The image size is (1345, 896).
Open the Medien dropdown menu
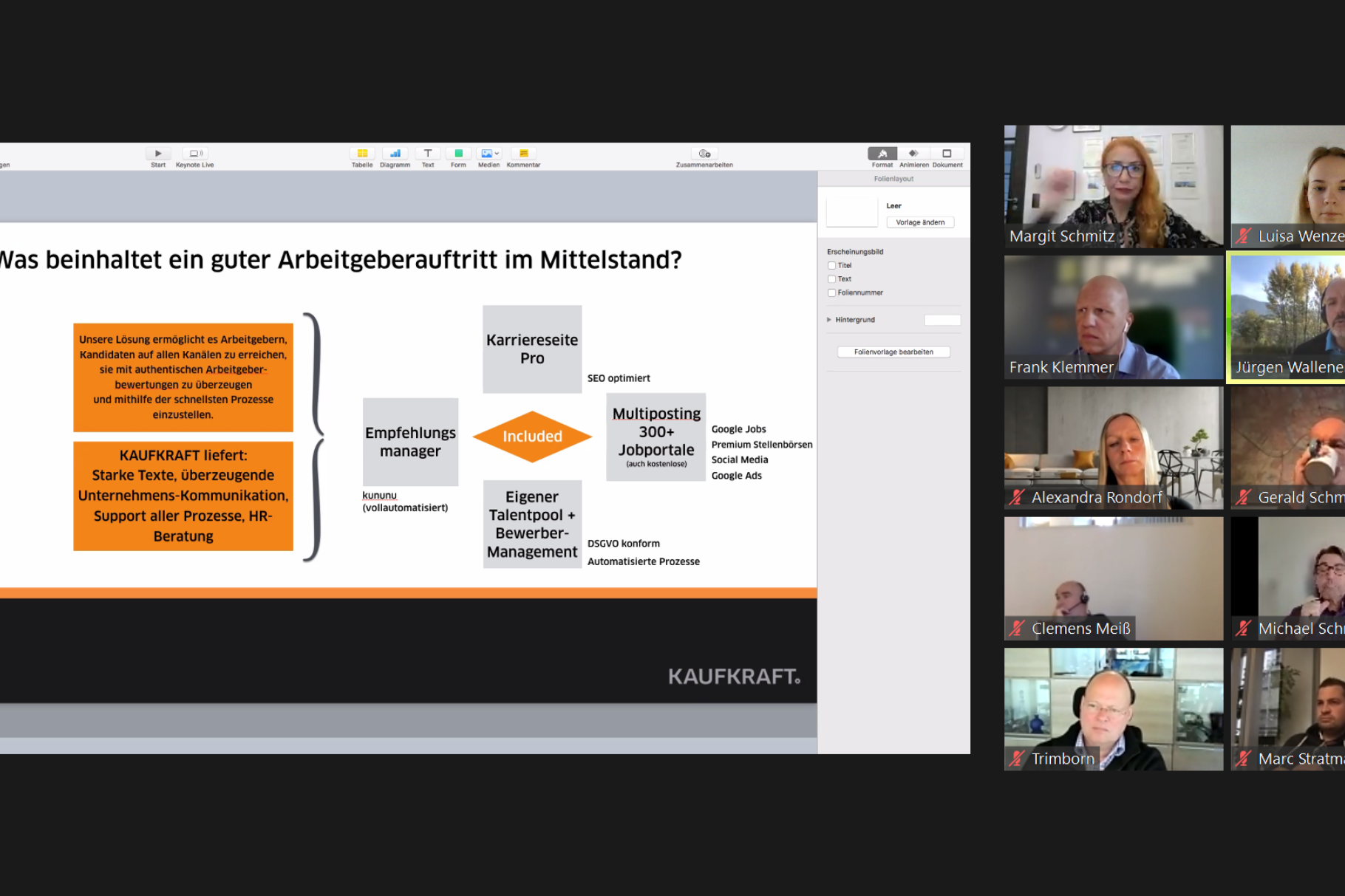(489, 154)
